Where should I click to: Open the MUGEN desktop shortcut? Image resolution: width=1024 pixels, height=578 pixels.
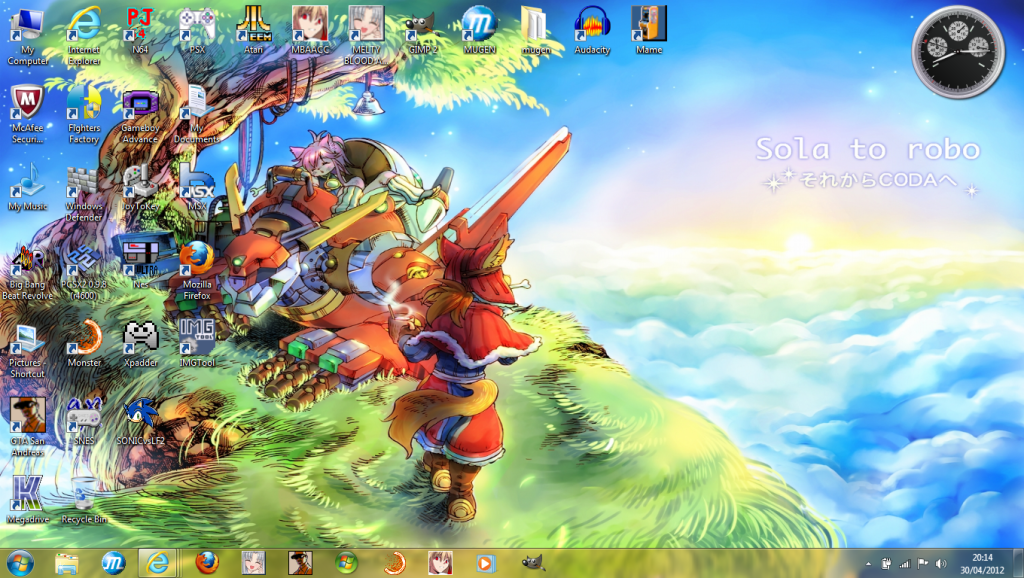point(479,30)
